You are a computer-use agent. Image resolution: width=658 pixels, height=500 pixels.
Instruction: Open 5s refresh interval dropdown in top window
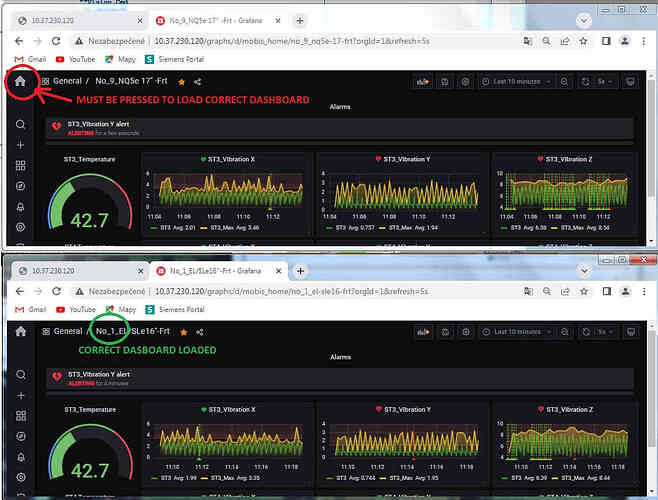pos(605,82)
